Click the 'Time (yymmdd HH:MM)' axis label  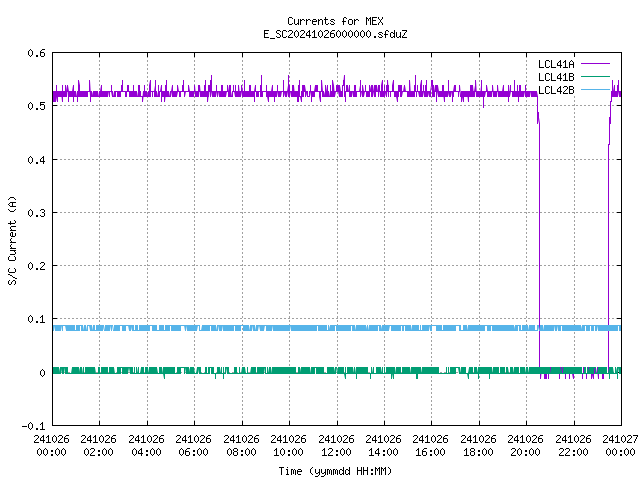click(x=335, y=471)
